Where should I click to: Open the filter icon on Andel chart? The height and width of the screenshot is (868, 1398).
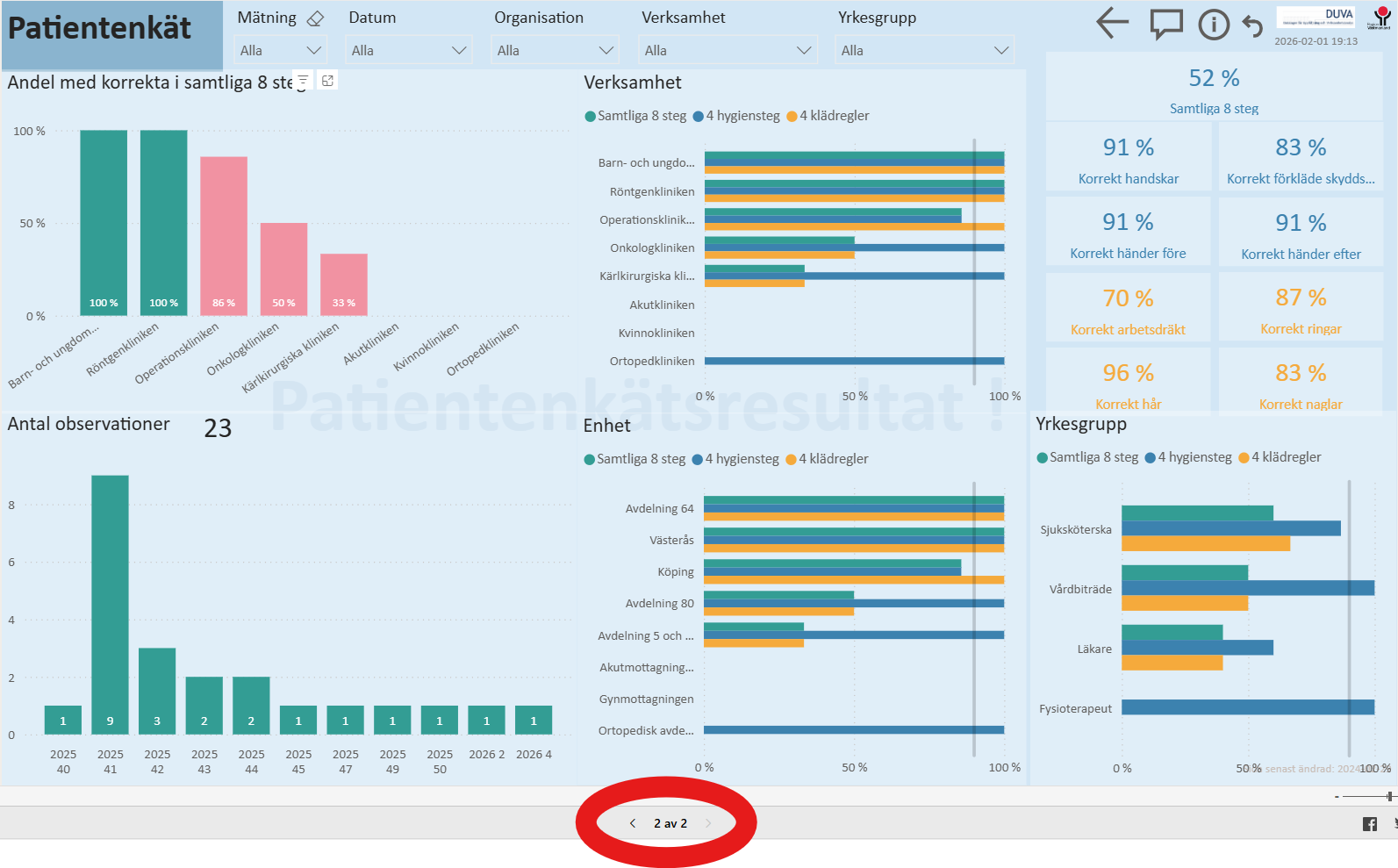tap(302, 81)
